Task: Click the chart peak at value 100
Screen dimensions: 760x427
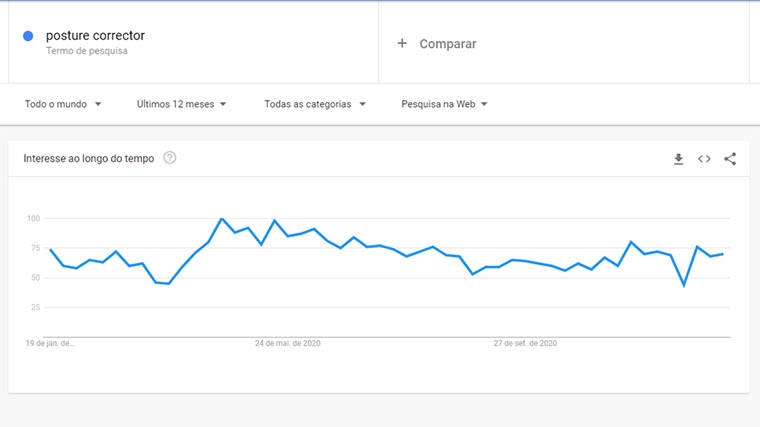Action: [222, 219]
